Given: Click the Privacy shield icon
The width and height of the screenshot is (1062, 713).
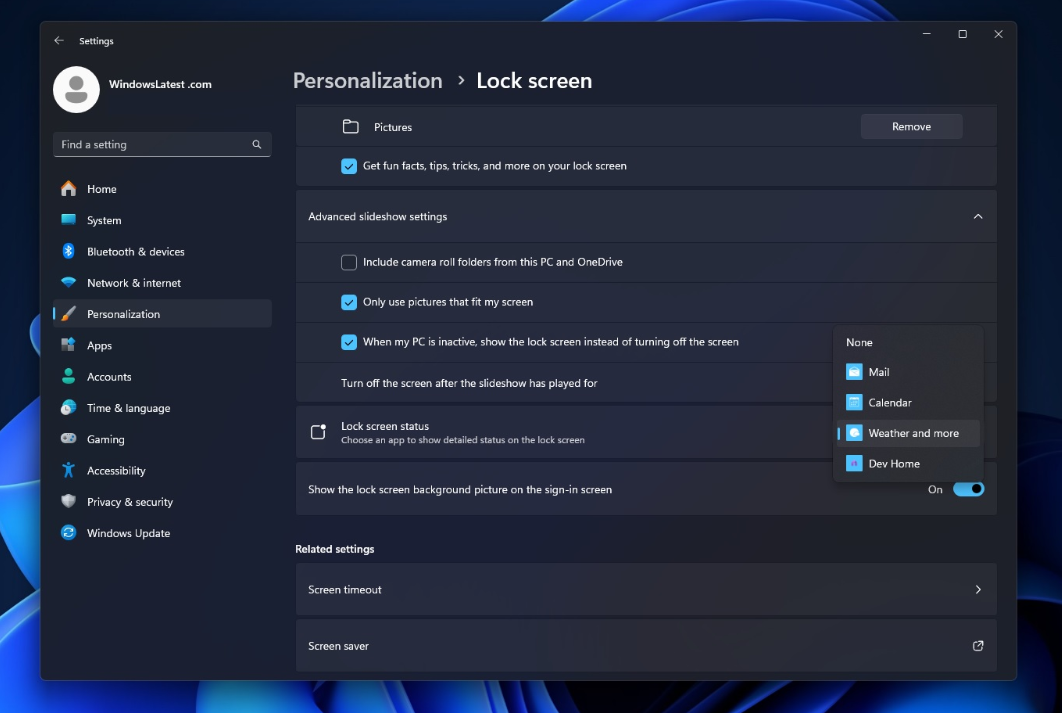Looking at the screenshot, I should click(x=68, y=501).
